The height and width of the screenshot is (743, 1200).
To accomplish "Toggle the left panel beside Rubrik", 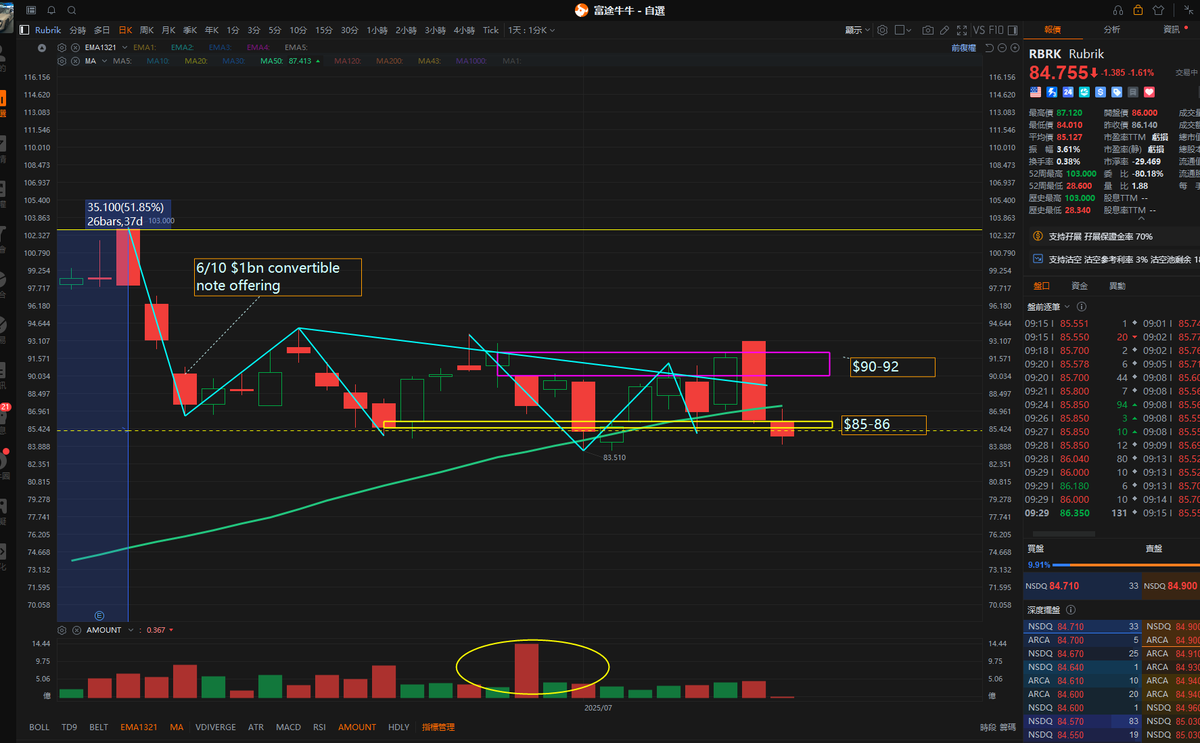I will (24, 30).
